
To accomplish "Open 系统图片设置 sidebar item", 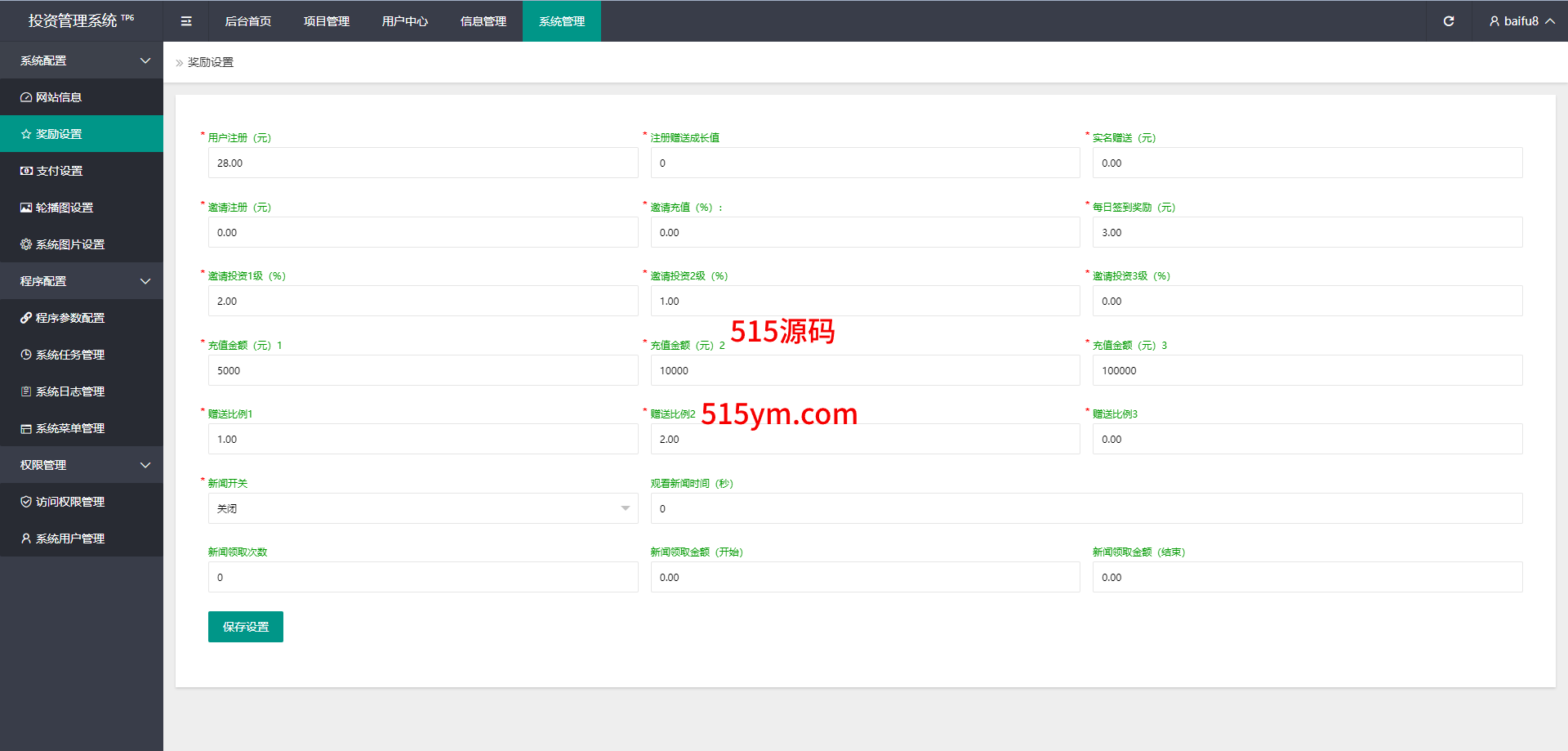I will [82, 244].
